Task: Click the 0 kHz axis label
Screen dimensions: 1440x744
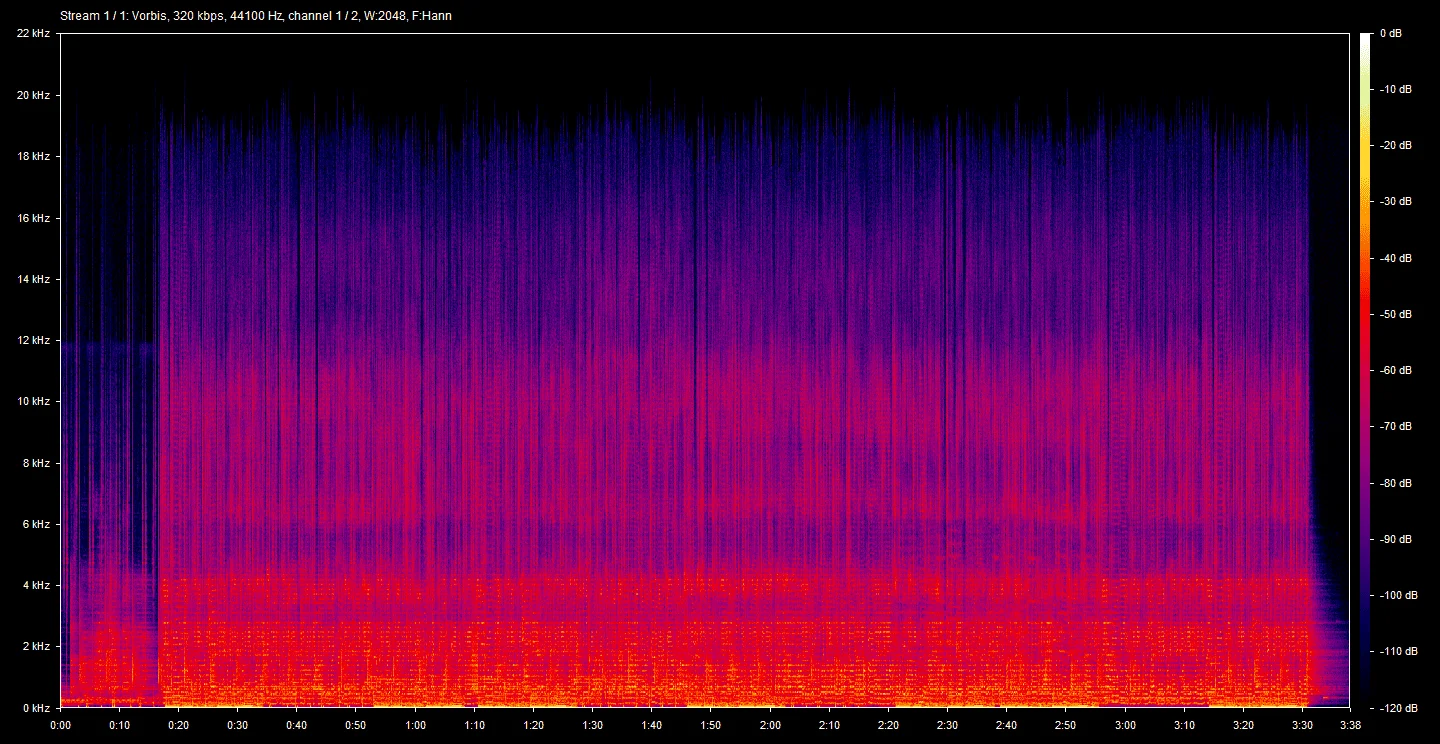Action: pos(36,707)
